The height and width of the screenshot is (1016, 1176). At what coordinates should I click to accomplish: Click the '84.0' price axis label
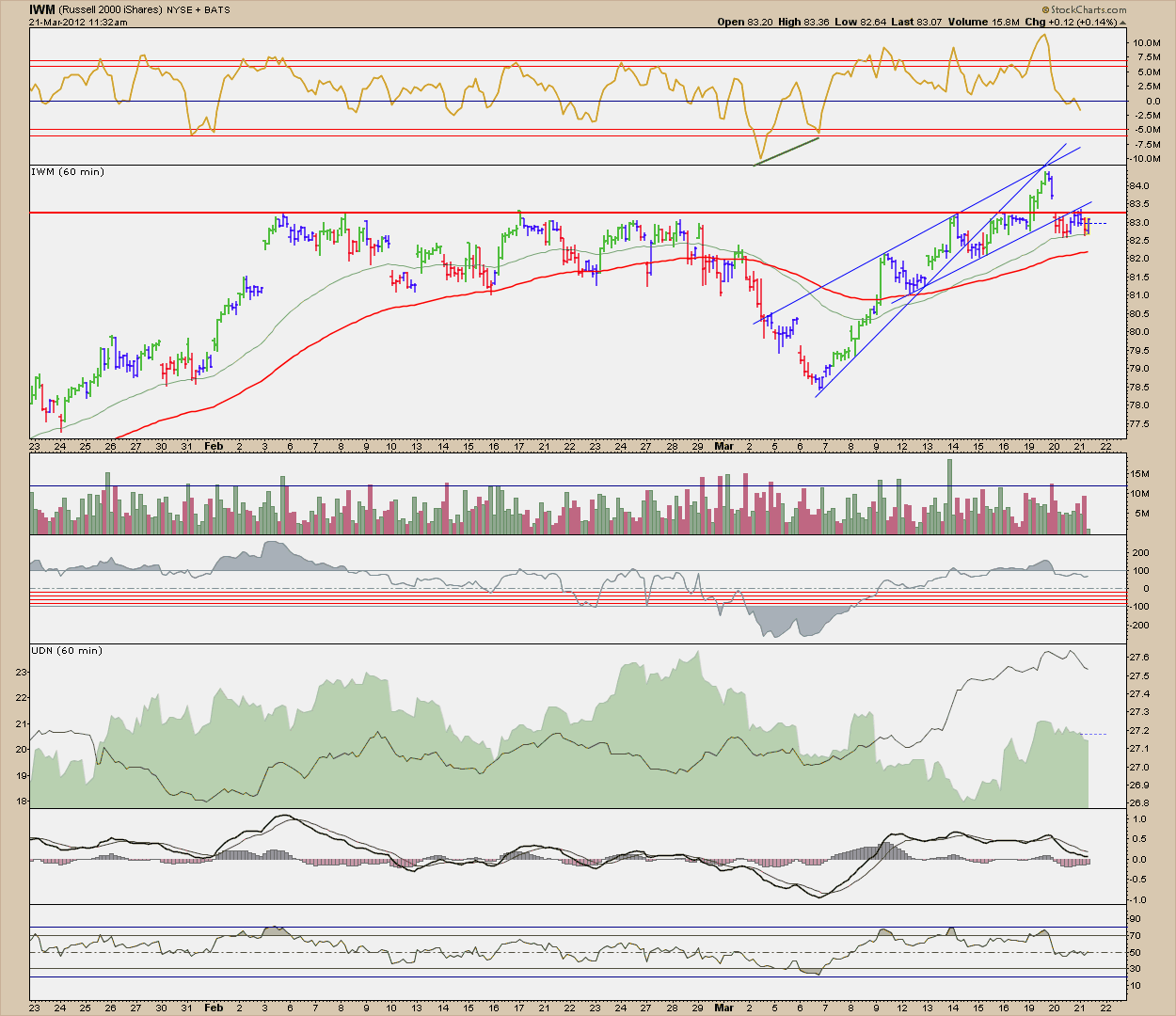(1141, 185)
